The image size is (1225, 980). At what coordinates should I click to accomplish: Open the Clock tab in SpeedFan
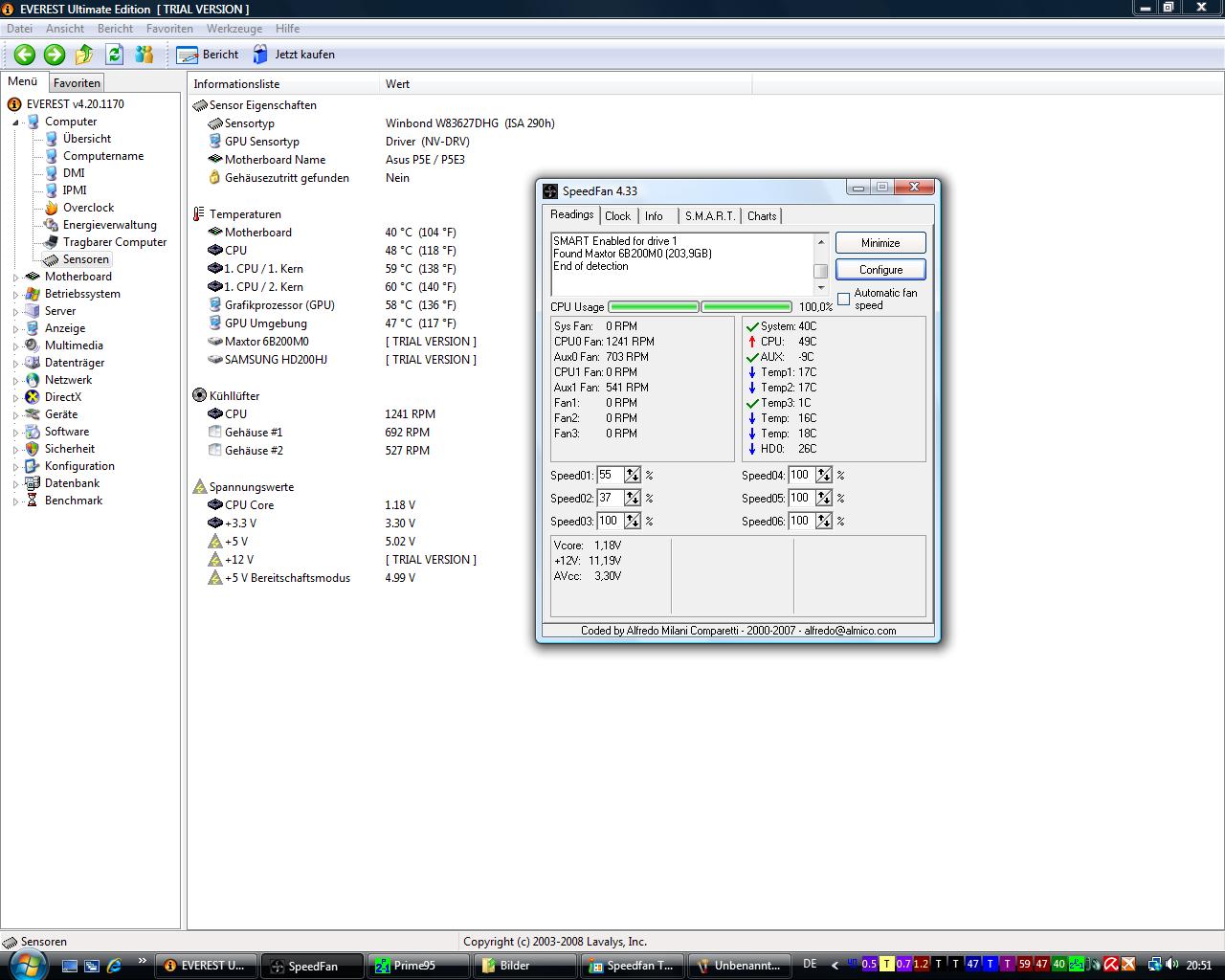click(617, 216)
